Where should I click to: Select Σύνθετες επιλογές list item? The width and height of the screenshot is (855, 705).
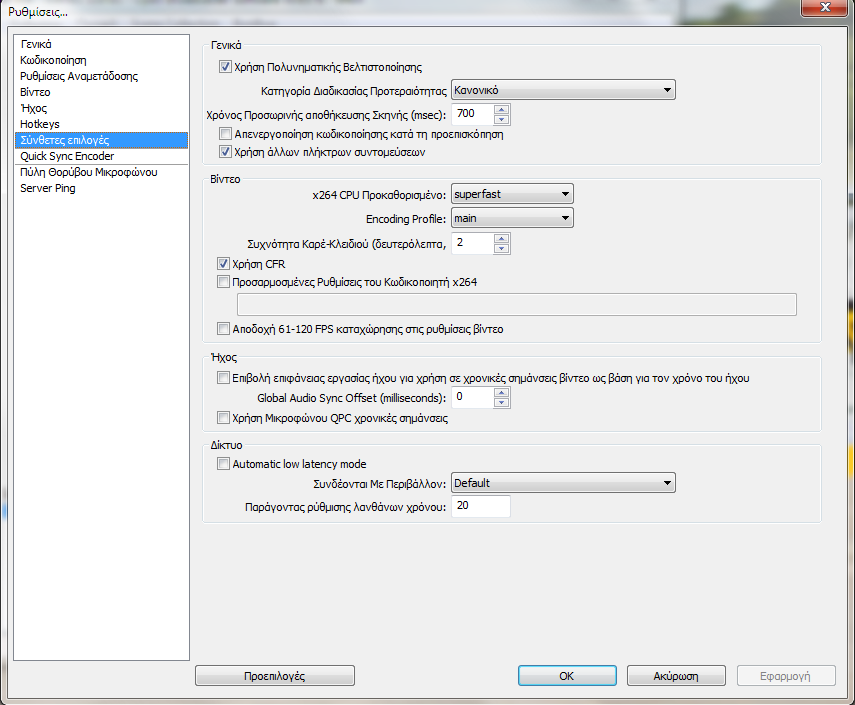[x=101, y=140]
